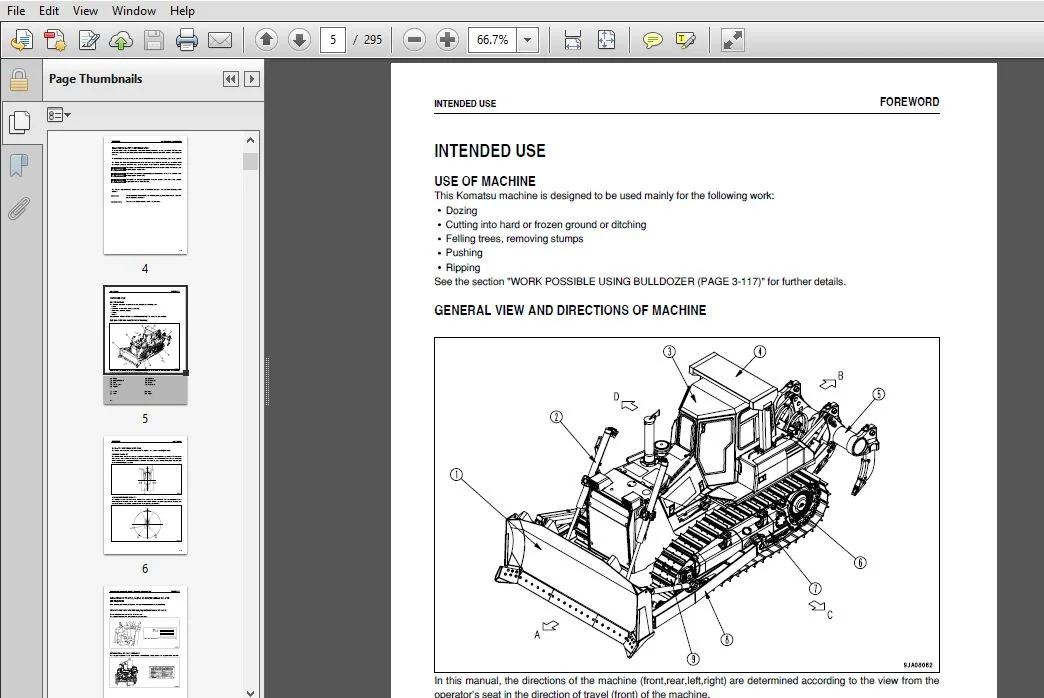Add a sticky note comment
Image resolution: width=1044 pixels, height=698 pixels.
tap(652, 40)
